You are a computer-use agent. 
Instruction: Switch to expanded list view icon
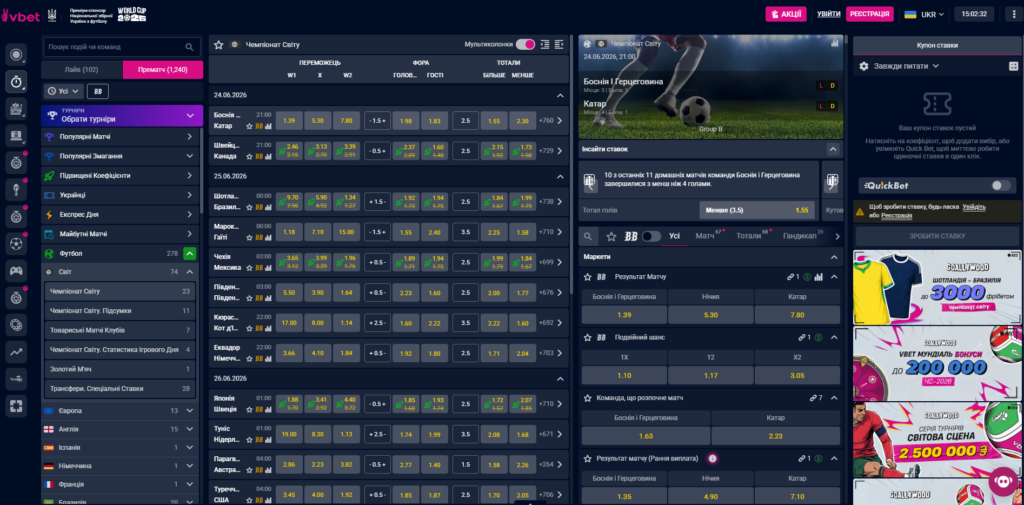point(559,44)
